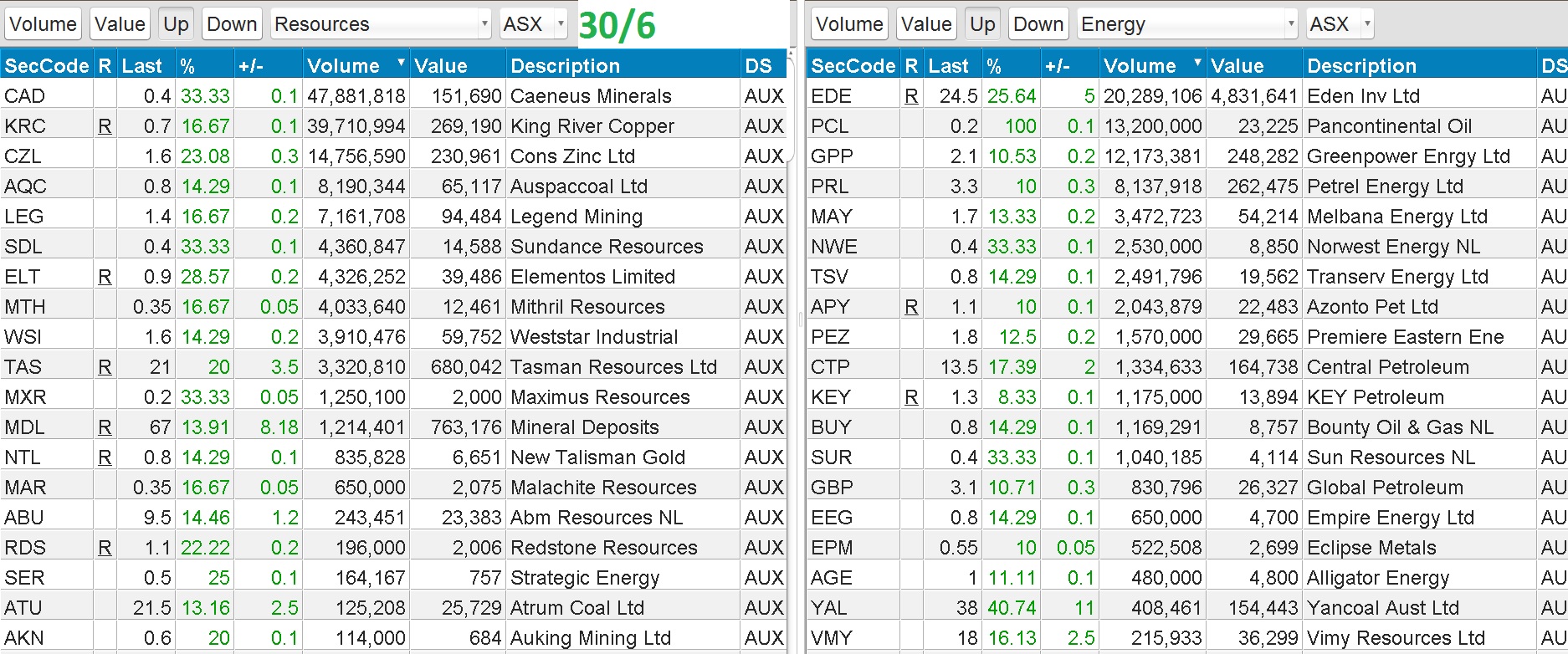Select CAD security code
1568x654 pixels.
tap(25, 96)
